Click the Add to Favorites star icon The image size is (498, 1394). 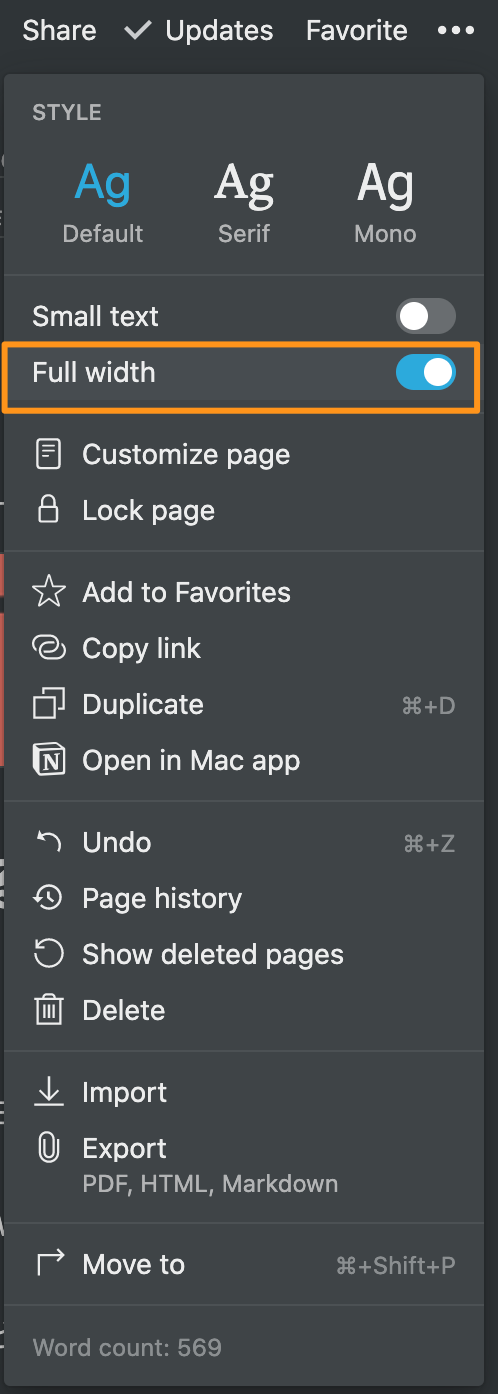[48, 592]
